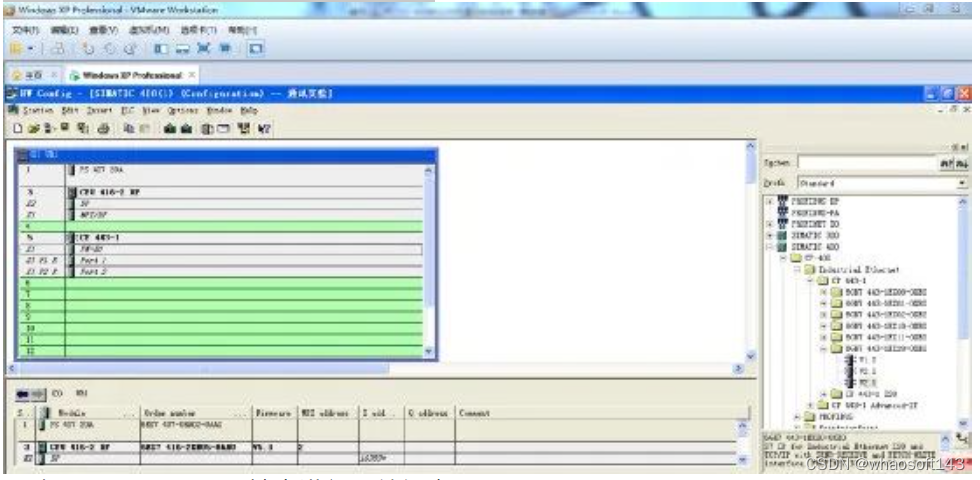
Task: Select the Port 1 row in the rack
Action: point(219,261)
